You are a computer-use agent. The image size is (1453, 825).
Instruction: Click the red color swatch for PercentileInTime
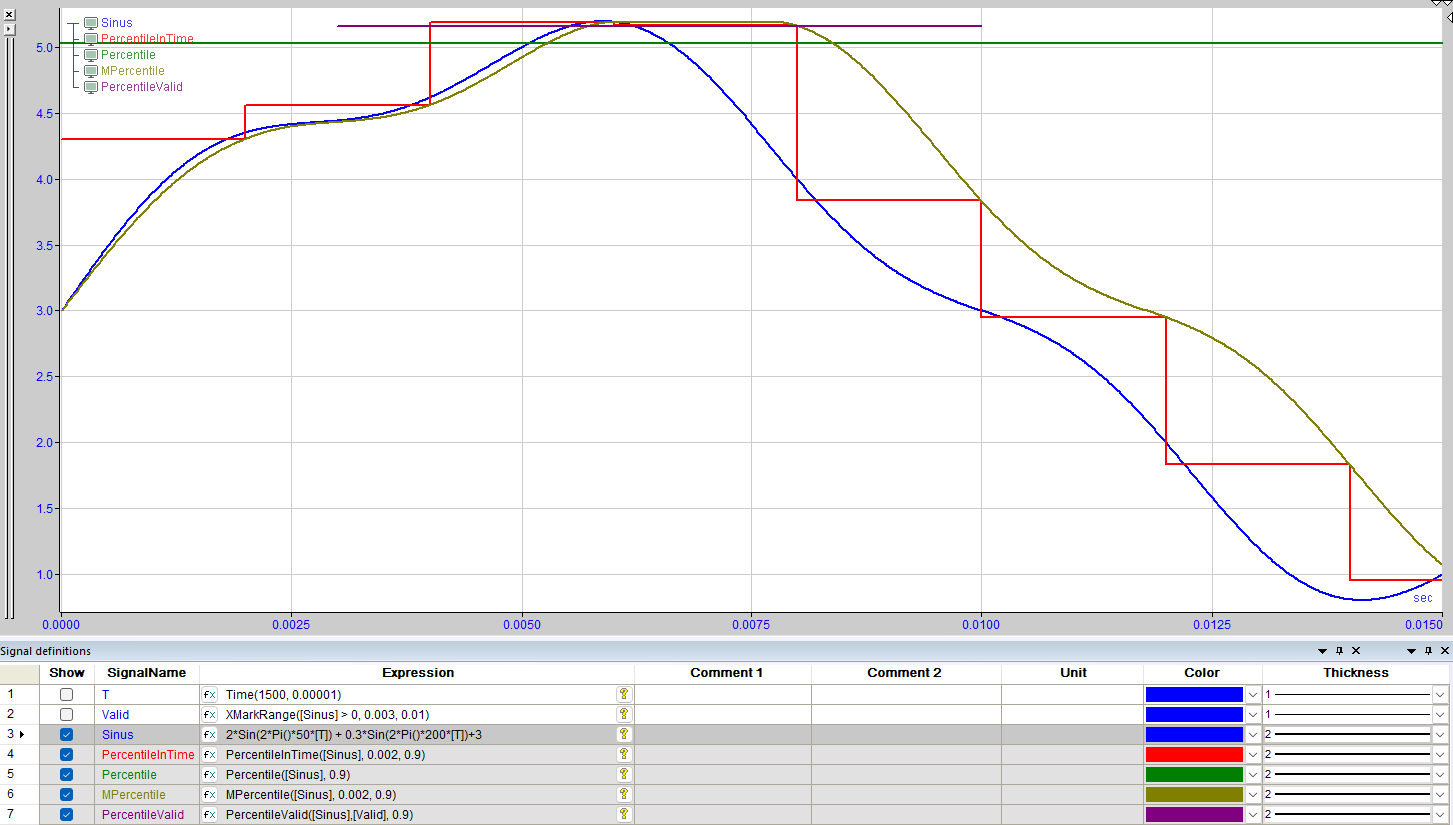click(1194, 754)
